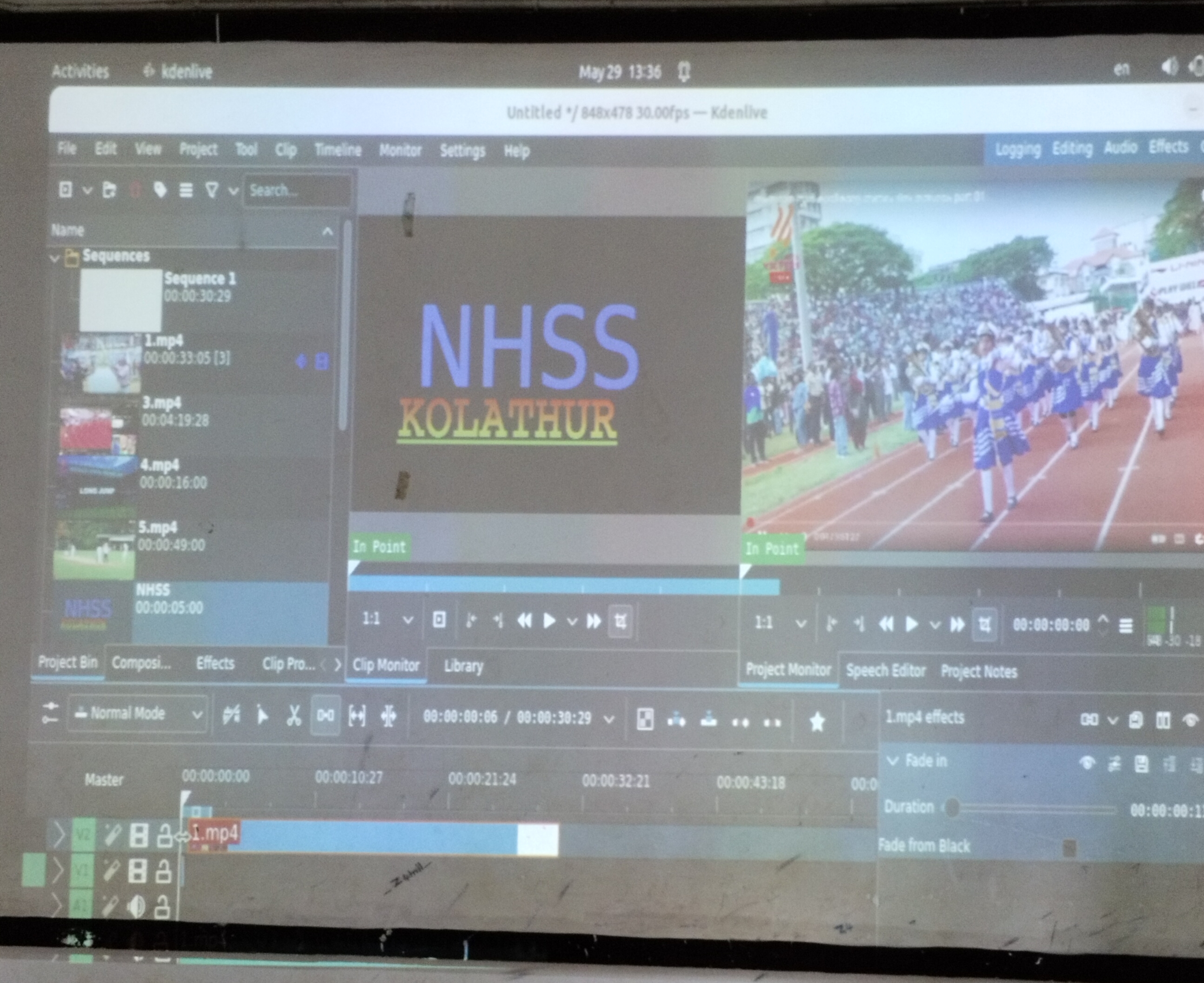Collapse the Sequences folder
1204x983 pixels.
(x=55, y=258)
